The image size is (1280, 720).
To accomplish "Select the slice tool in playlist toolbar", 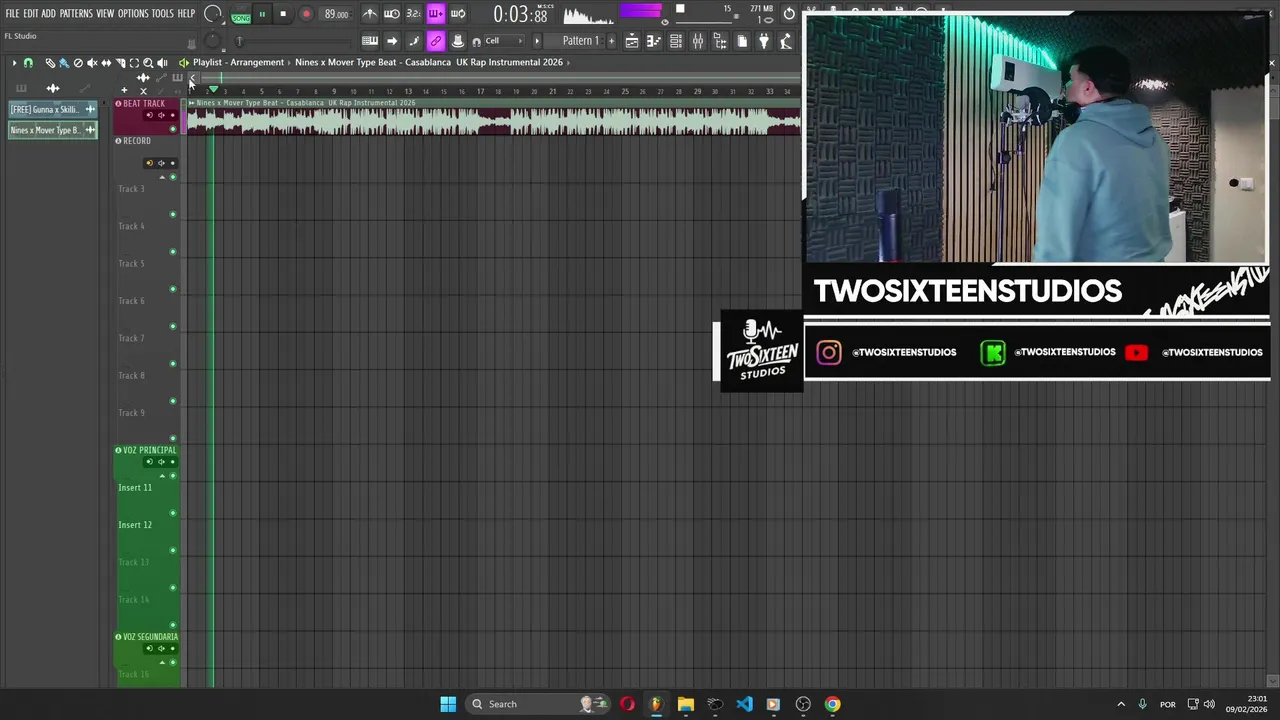I will coord(120,63).
